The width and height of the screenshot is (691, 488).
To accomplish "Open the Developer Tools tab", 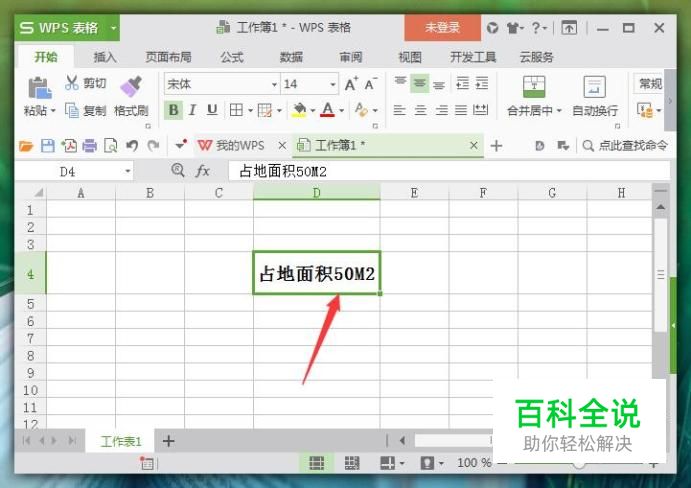I will point(473,57).
